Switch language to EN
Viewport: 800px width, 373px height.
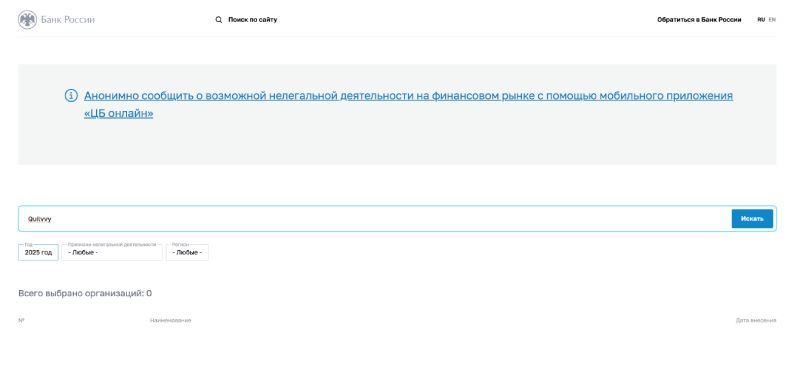pyautogui.click(x=772, y=20)
